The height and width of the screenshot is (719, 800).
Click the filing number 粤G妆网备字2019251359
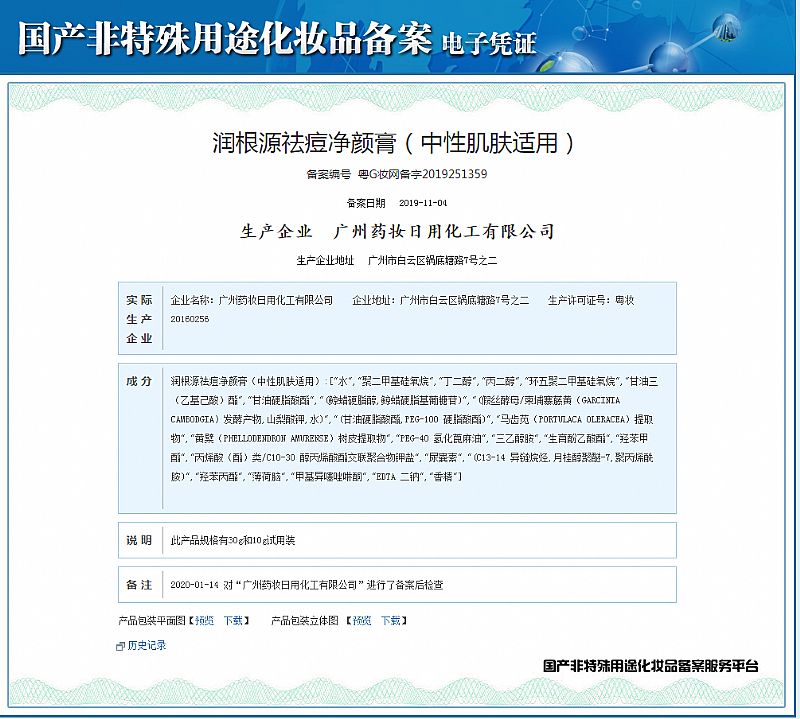tap(422, 174)
